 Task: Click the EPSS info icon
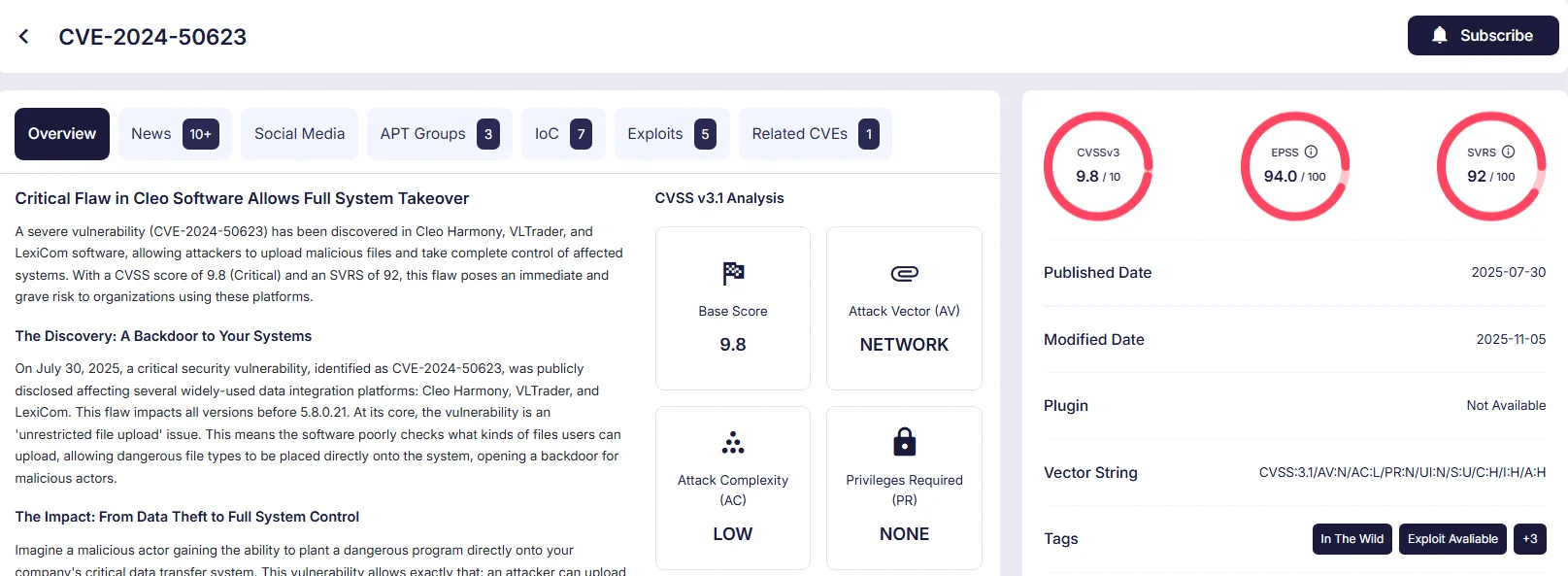point(1311,152)
